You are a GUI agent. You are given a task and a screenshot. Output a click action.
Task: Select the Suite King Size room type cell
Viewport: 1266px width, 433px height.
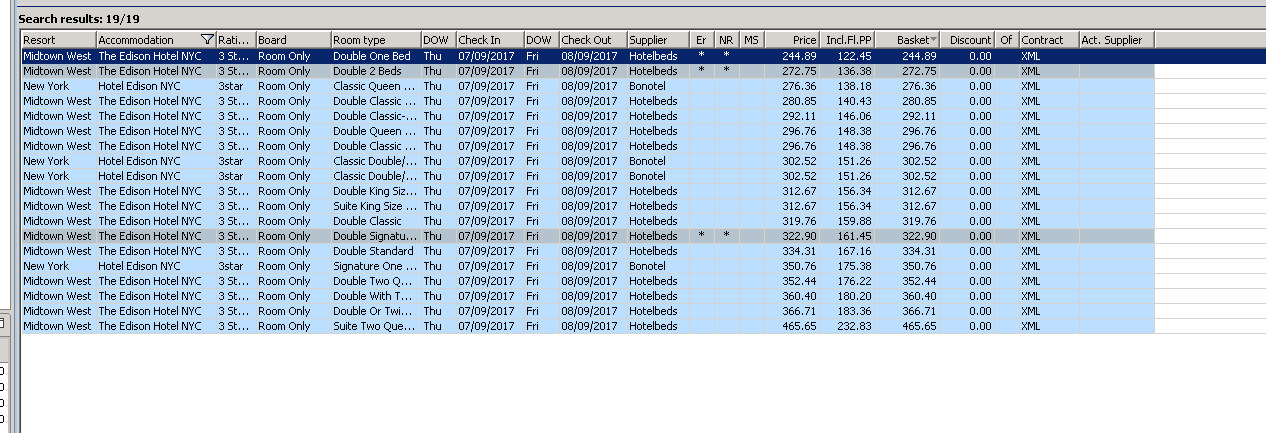(x=375, y=206)
